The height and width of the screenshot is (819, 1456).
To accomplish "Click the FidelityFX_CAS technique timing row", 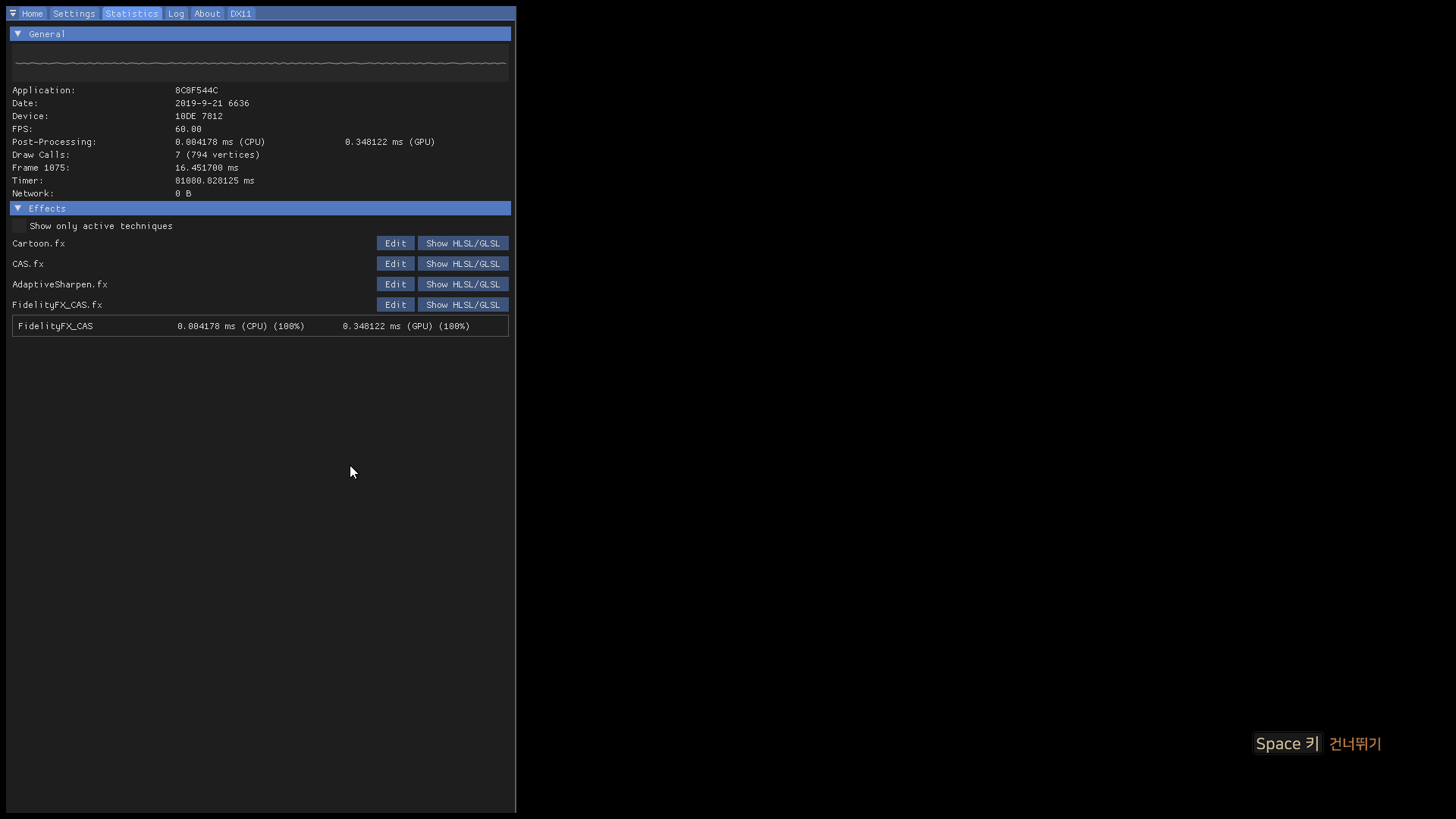I will click(260, 326).
